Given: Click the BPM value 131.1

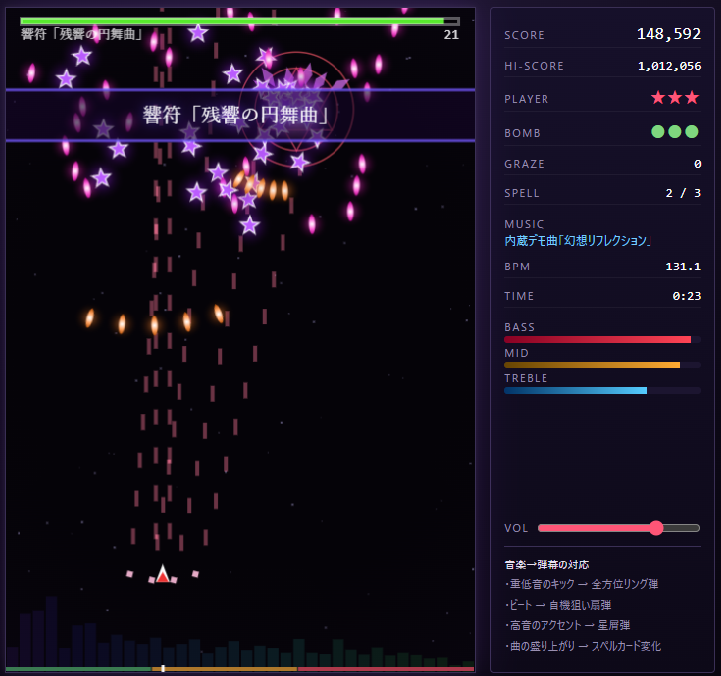Looking at the screenshot, I should click(x=683, y=267).
